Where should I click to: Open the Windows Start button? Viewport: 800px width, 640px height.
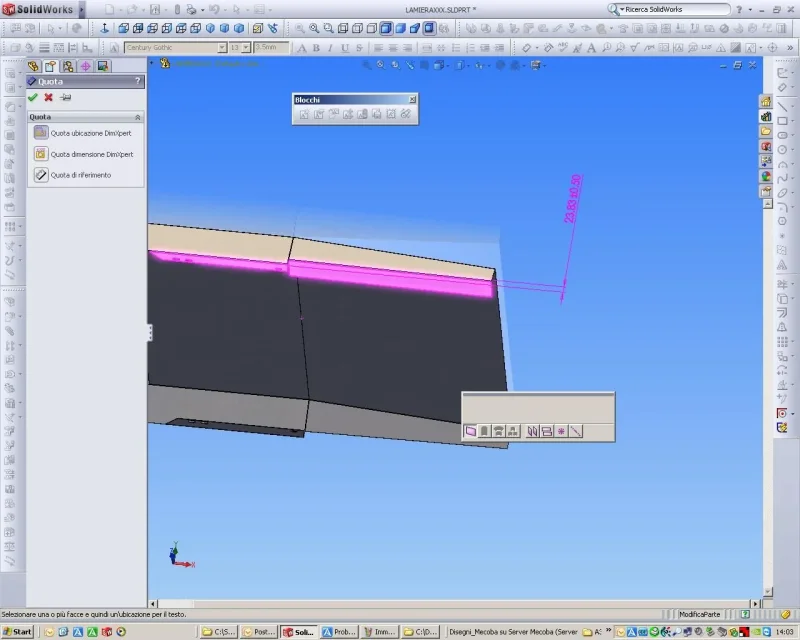click(17, 632)
